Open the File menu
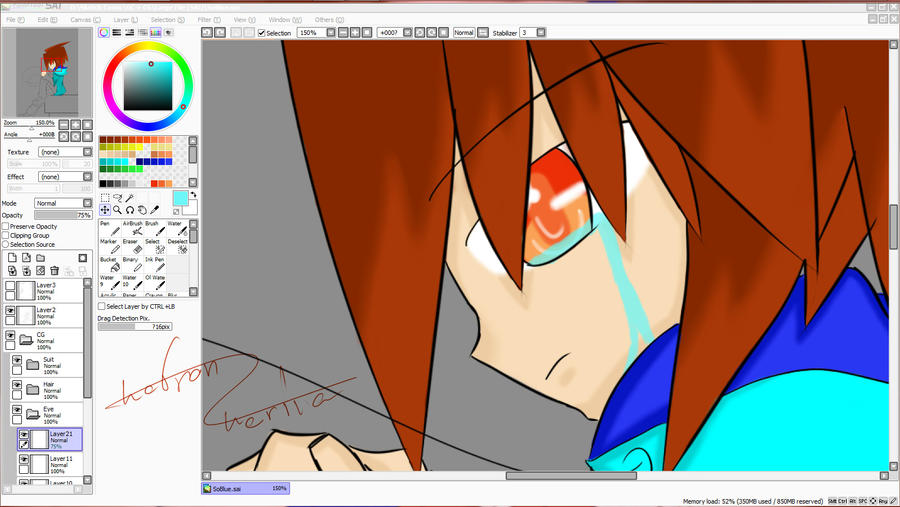Screen dimensions: 900x507 coord(15,20)
